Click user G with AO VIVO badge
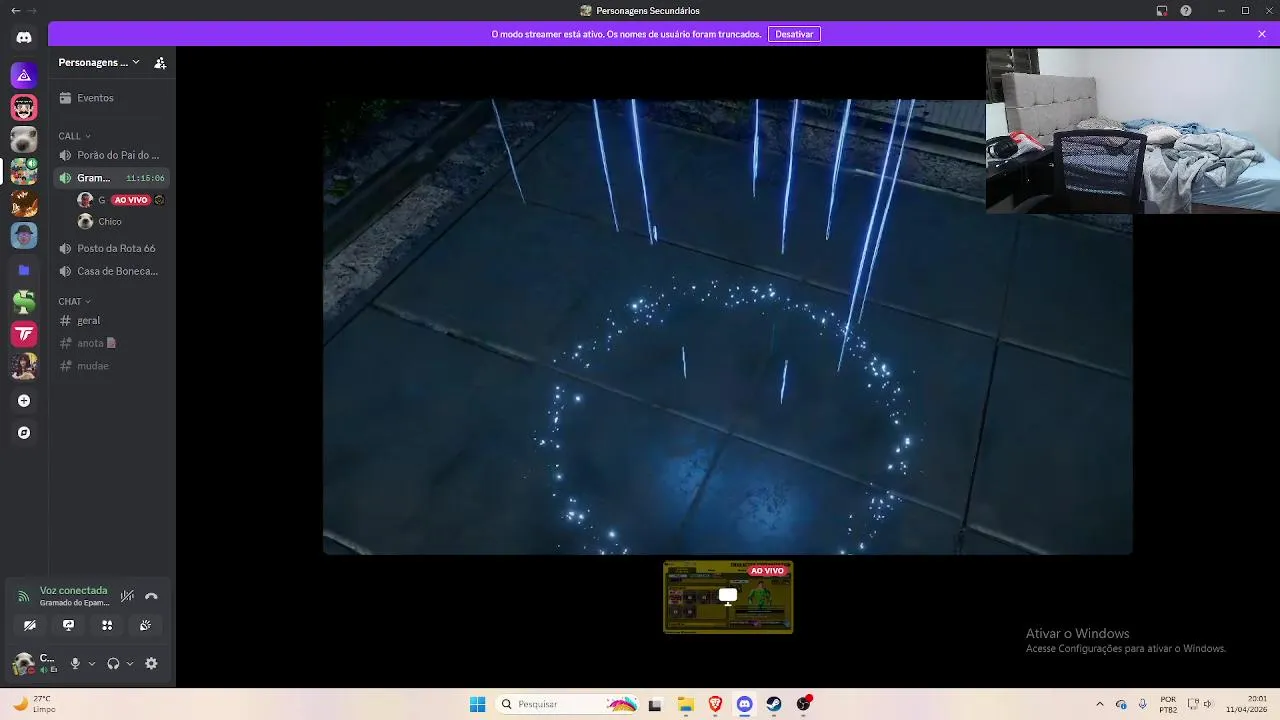The width and height of the screenshot is (1280, 720). pyautogui.click(x=120, y=200)
